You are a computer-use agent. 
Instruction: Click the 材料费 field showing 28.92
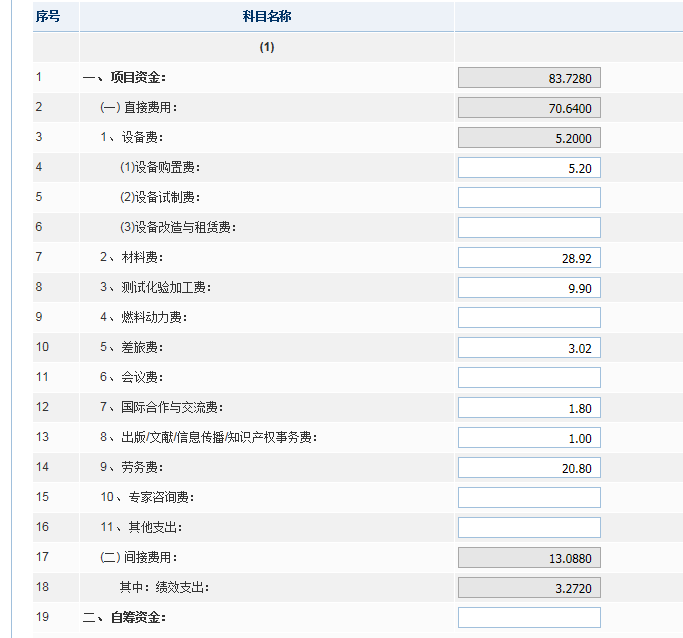click(529, 258)
